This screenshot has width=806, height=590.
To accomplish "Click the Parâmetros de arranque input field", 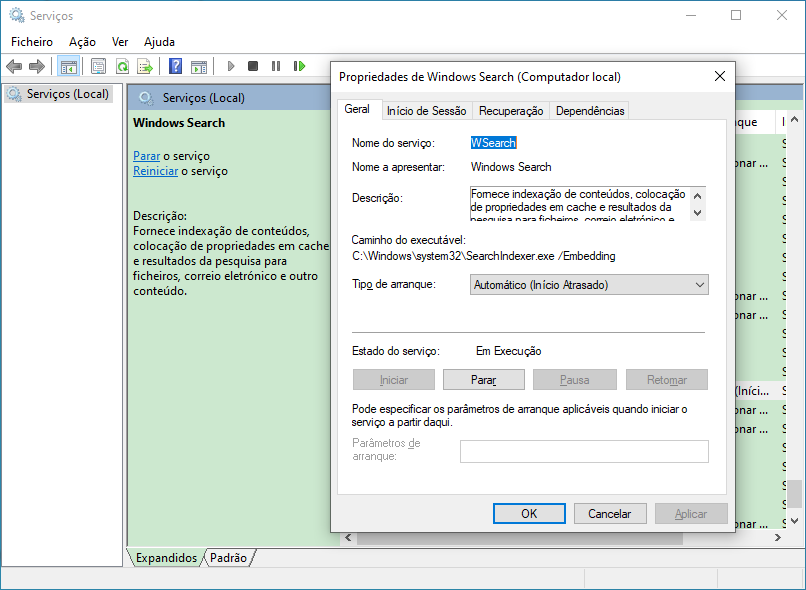I will tap(584, 451).
